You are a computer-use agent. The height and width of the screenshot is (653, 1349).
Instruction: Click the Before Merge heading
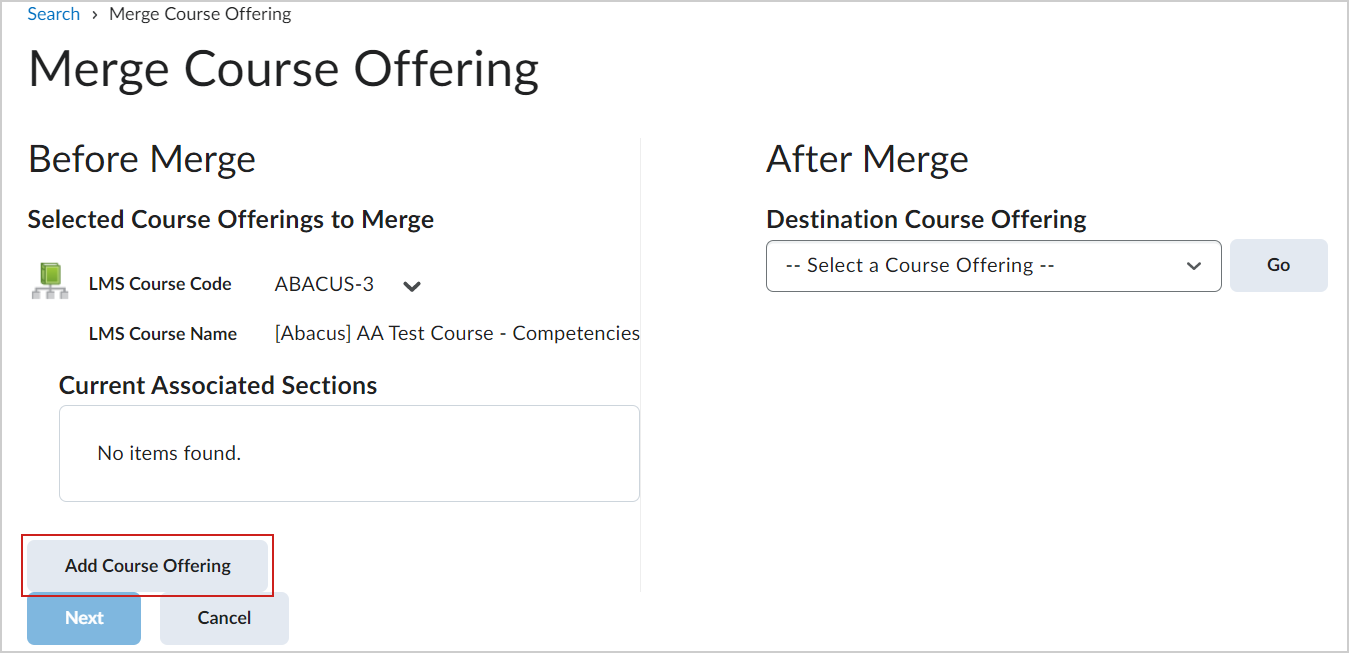142,160
